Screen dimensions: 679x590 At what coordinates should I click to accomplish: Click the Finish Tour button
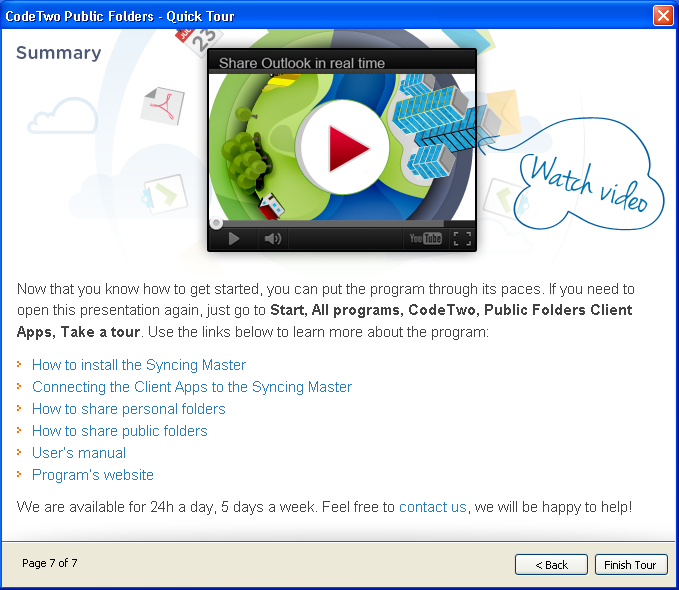click(x=630, y=564)
